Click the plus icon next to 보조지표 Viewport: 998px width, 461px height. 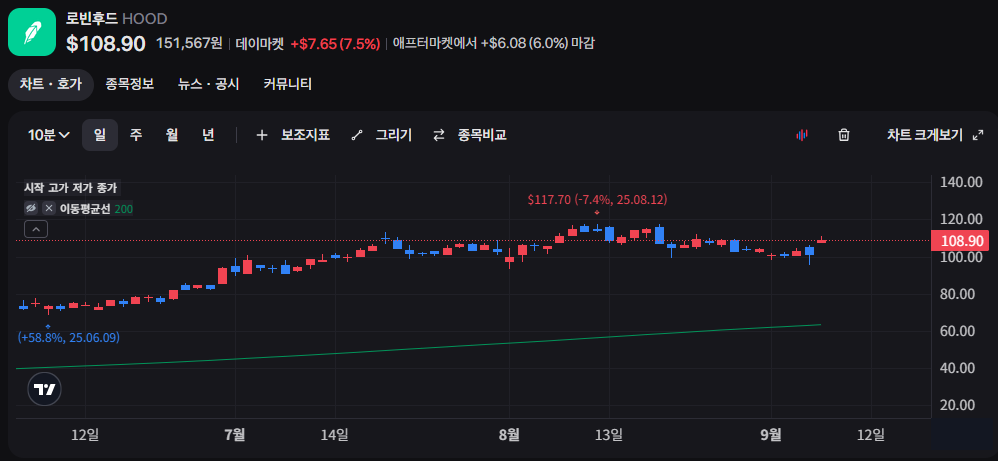262,135
